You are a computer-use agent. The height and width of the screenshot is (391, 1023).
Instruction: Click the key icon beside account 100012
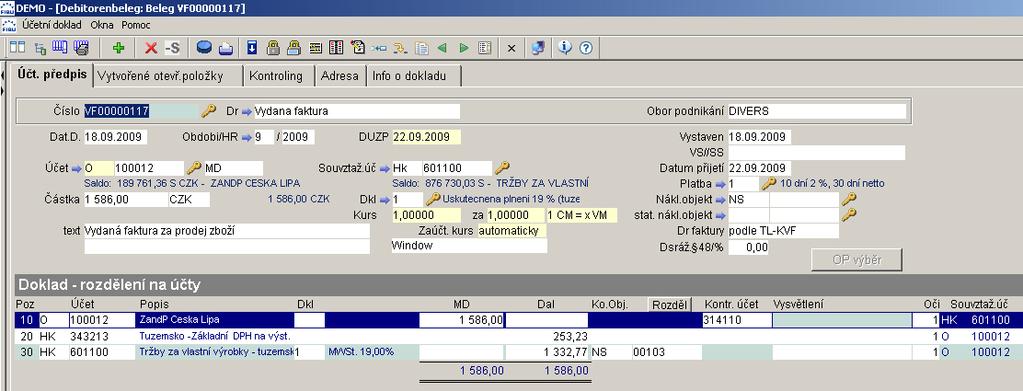tap(194, 168)
